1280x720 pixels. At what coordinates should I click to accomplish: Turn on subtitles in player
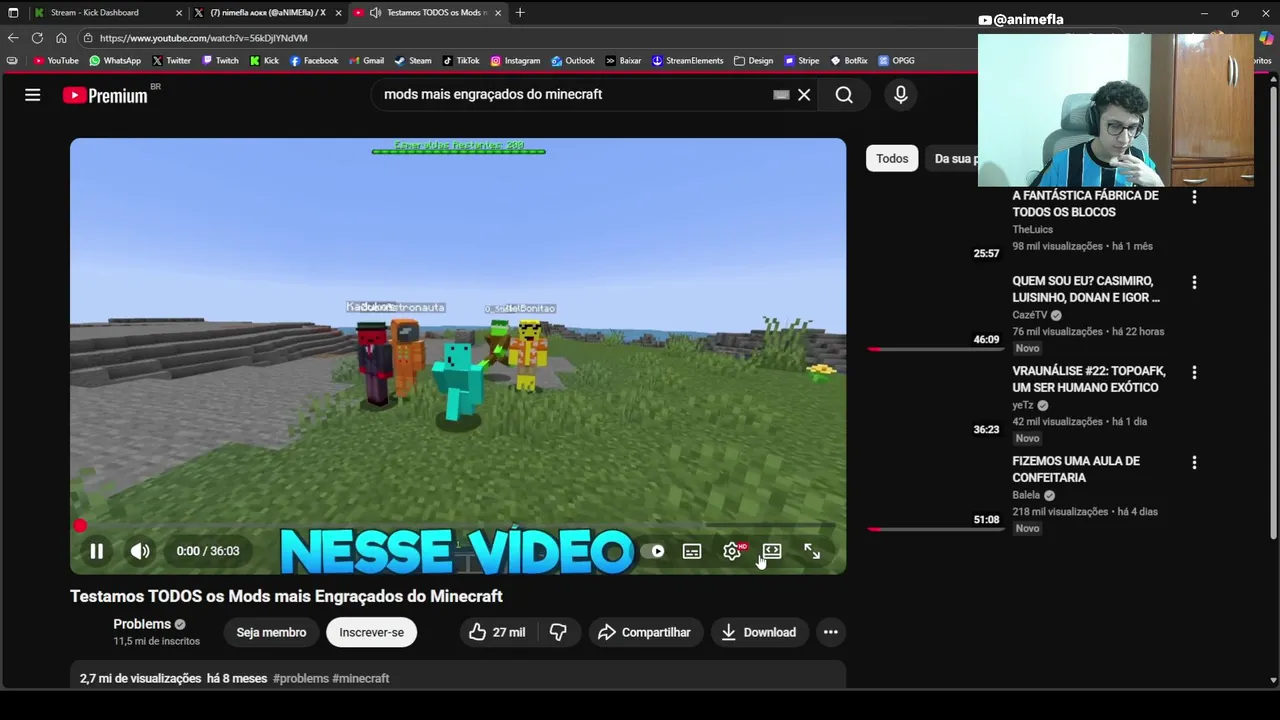[692, 551]
